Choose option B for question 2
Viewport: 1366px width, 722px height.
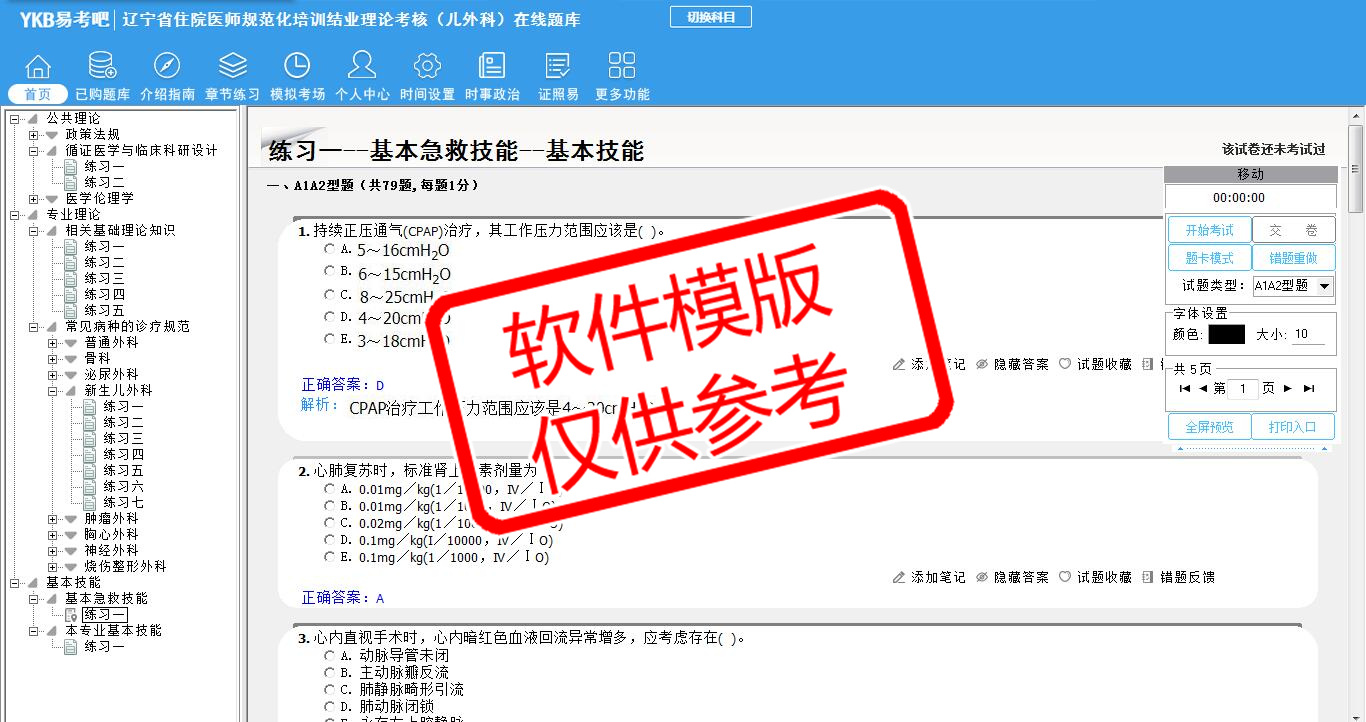pos(329,506)
